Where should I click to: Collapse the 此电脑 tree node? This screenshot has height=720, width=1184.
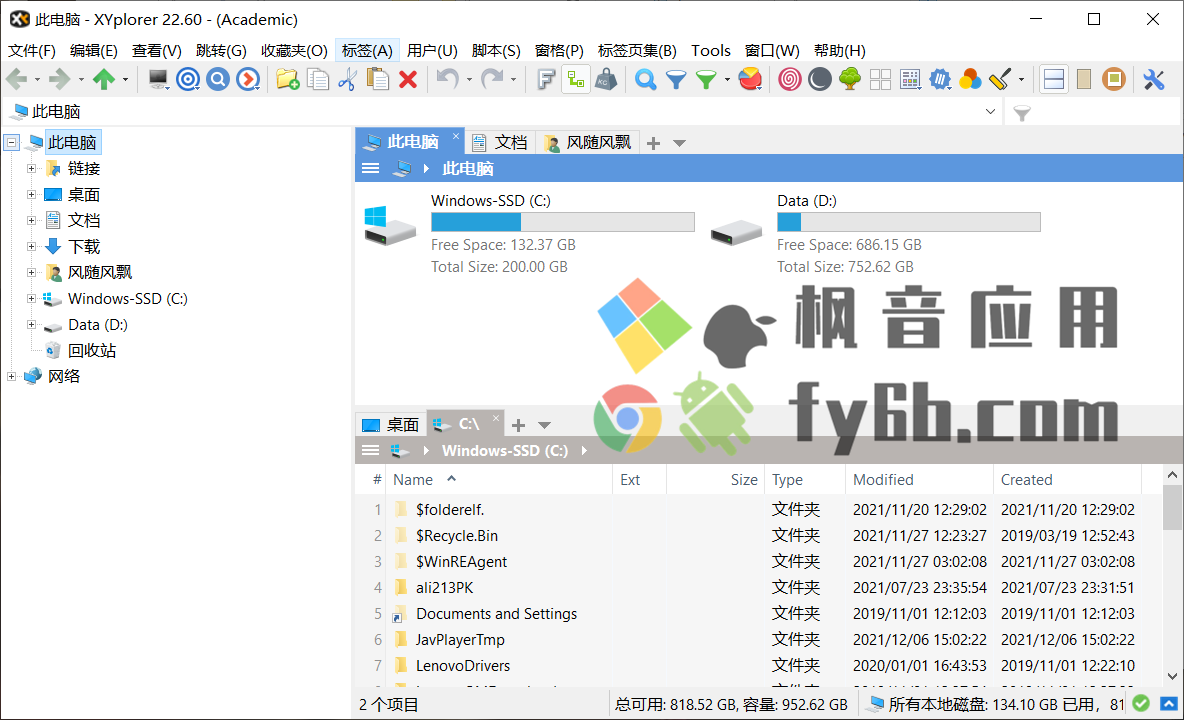11,142
